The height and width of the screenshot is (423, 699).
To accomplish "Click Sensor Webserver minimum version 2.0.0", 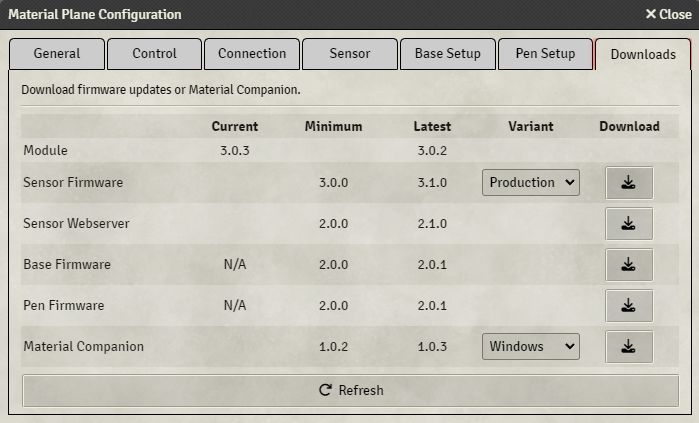I will pyautogui.click(x=333, y=224).
